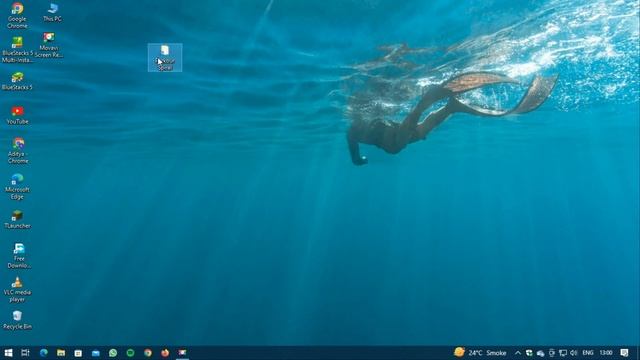Open Spotify from the taskbar

pos(130,353)
